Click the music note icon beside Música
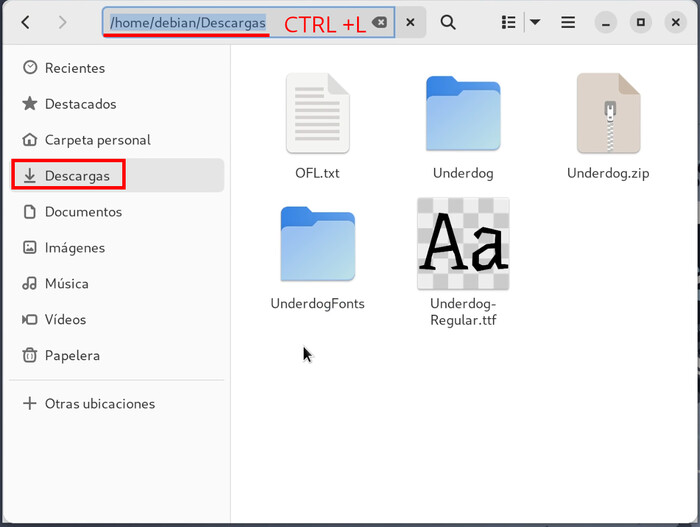Image resolution: width=700 pixels, height=527 pixels. (30, 284)
